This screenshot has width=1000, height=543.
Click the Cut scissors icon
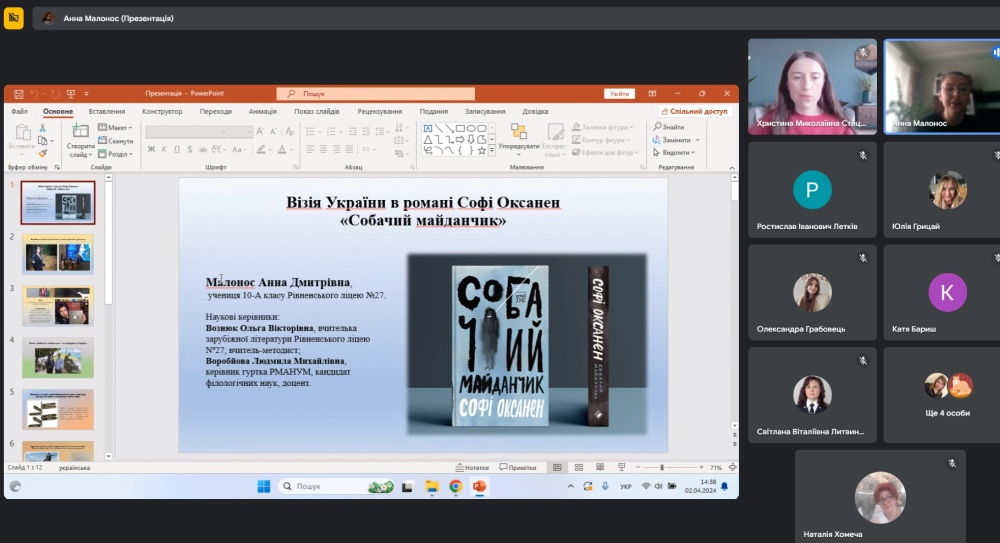[x=43, y=128]
